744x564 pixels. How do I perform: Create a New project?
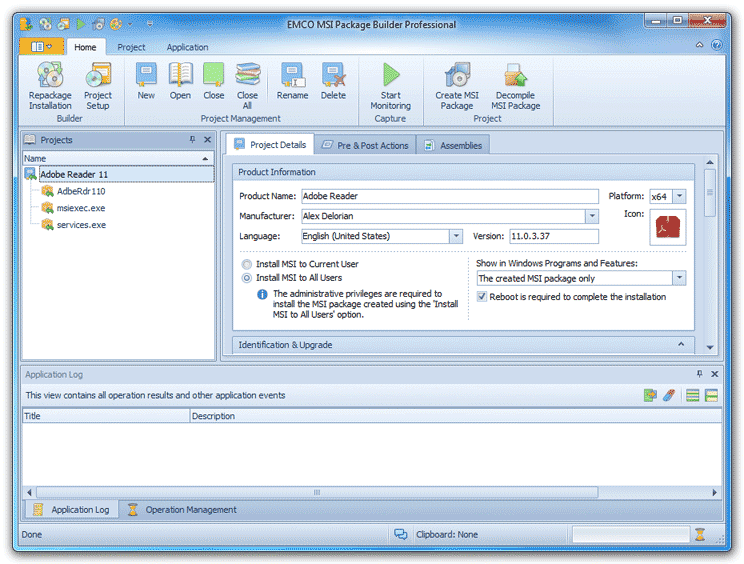[x=146, y=81]
